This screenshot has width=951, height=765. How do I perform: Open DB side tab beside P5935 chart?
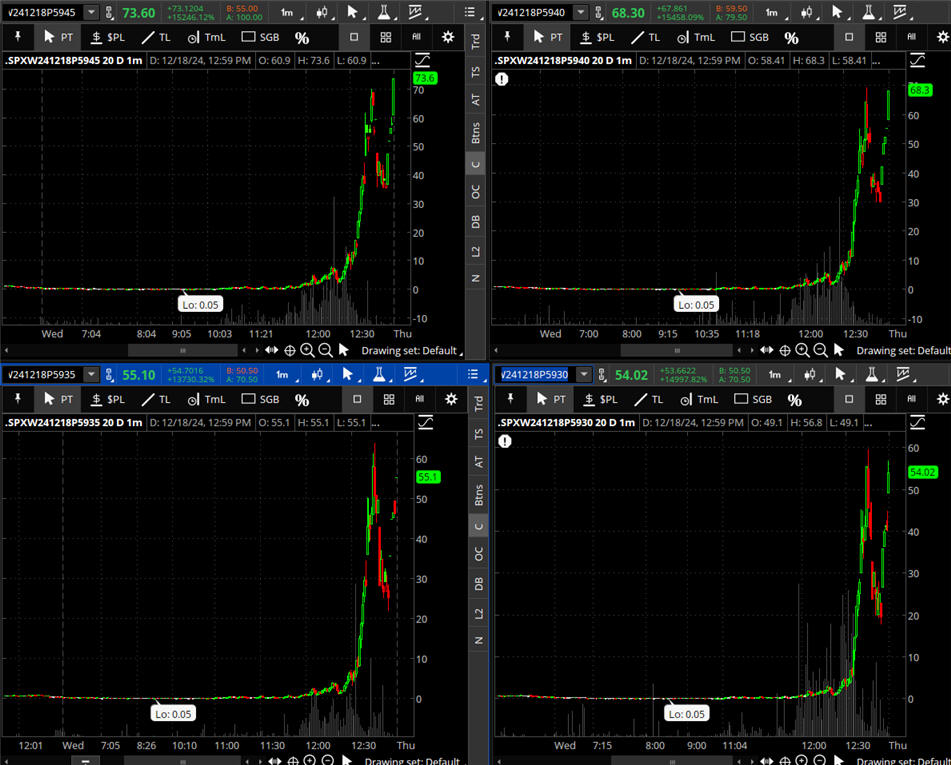pyautogui.click(x=479, y=584)
